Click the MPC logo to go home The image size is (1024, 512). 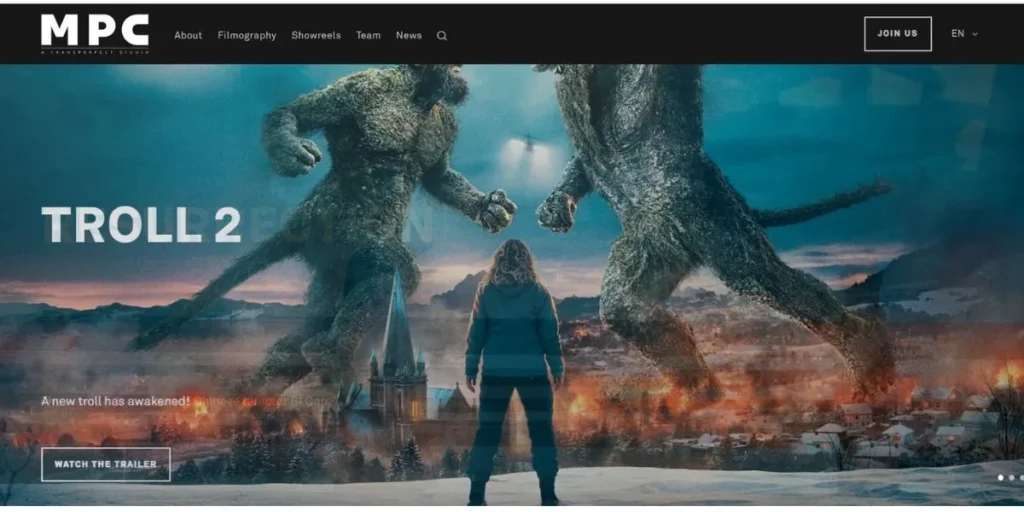95,30
